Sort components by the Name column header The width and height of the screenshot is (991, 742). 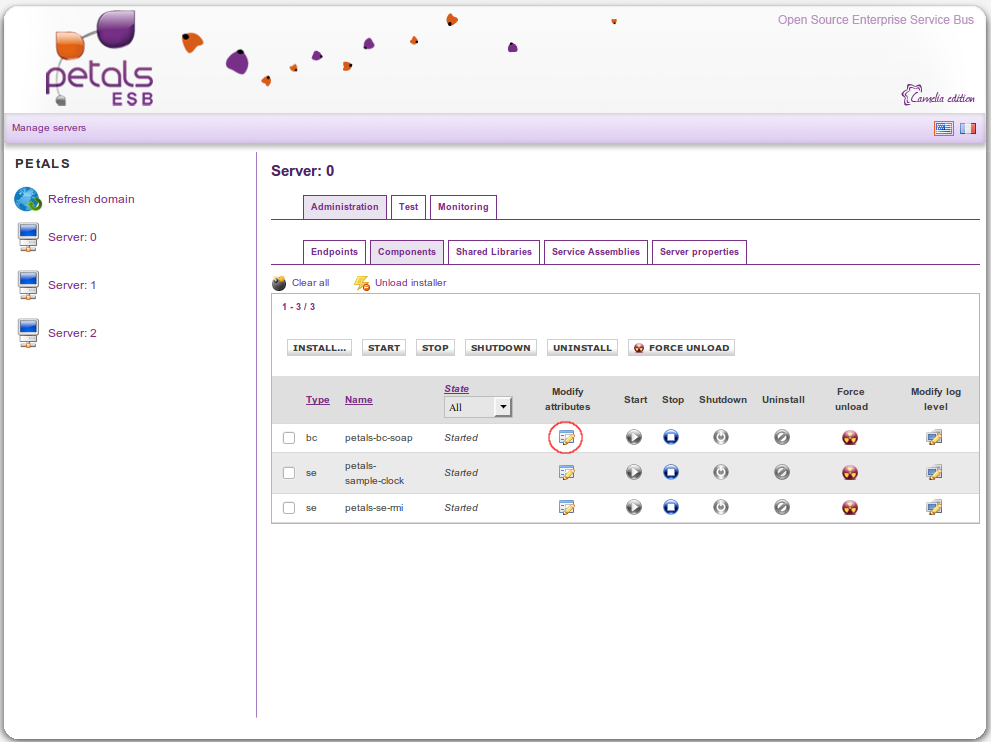358,400
